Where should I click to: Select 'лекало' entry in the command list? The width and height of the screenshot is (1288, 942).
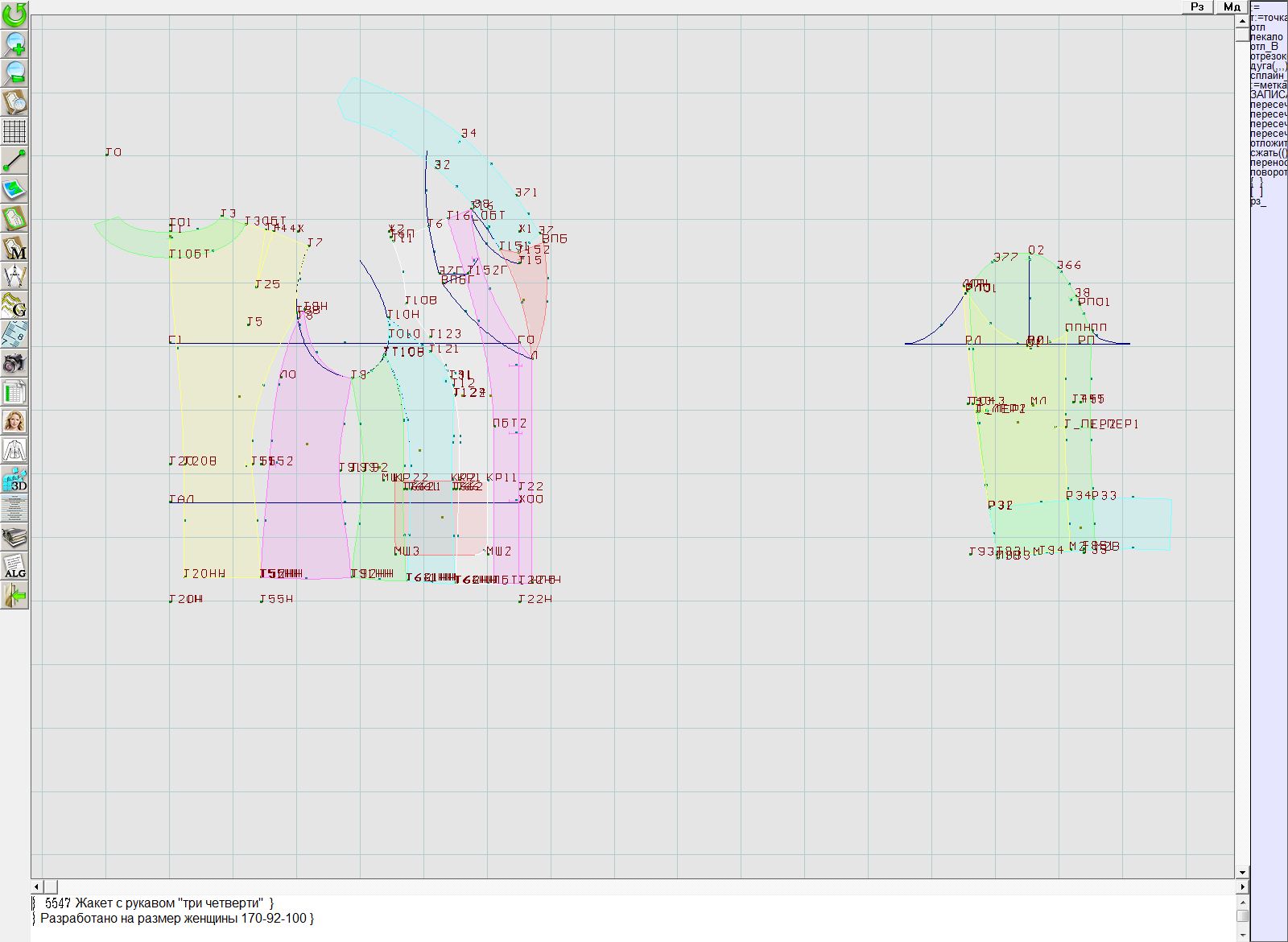coord(1266,37)
